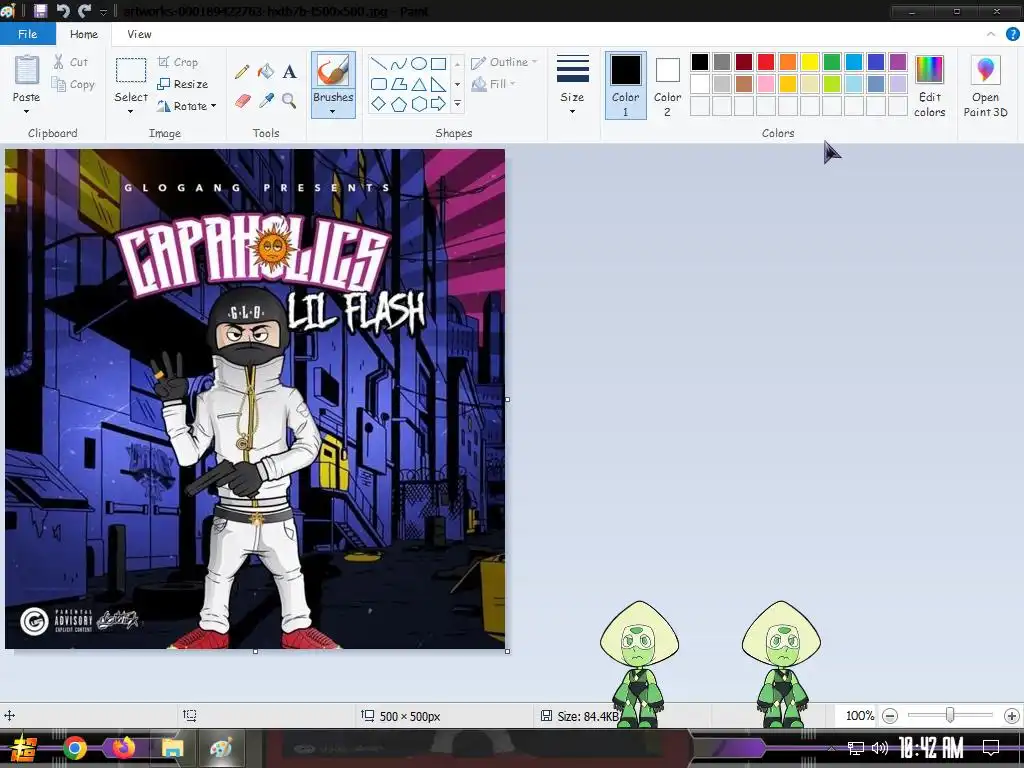Adjust the zoom slider handle
This screenshot has height=768, width=1024.
pyautogui.click(x=950, y=716)
